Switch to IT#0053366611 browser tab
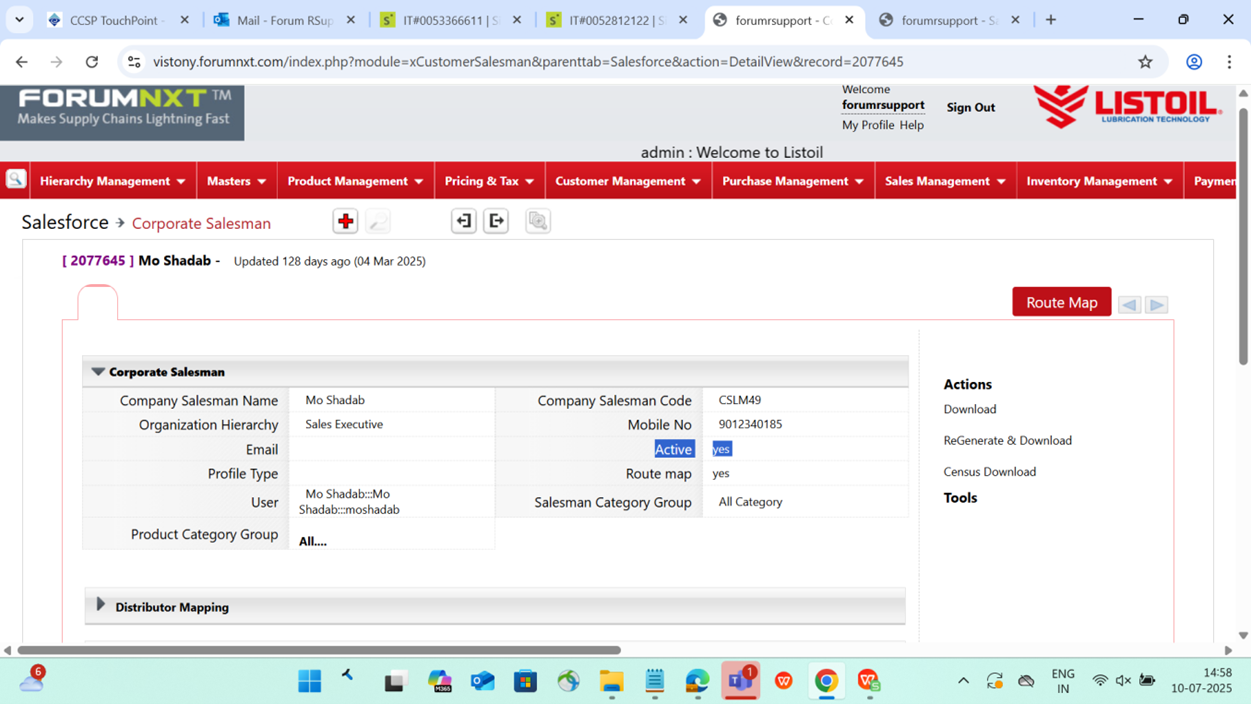 pyautogui.click(x=450, y=20)
